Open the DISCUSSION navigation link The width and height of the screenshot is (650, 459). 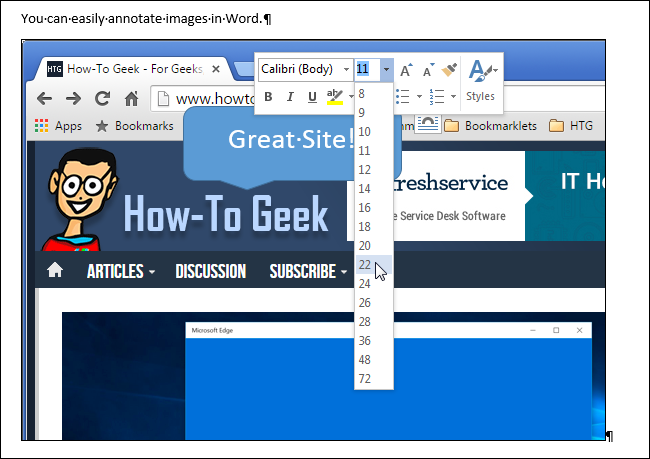tap(211, 272)
